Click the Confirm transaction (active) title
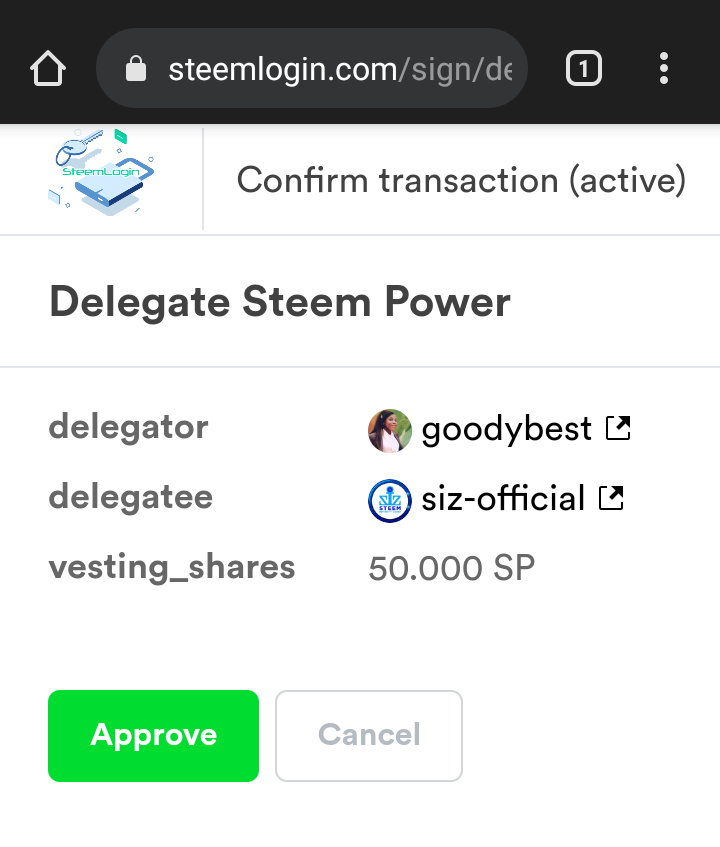 pyautogui.click(x=461, y=180)
